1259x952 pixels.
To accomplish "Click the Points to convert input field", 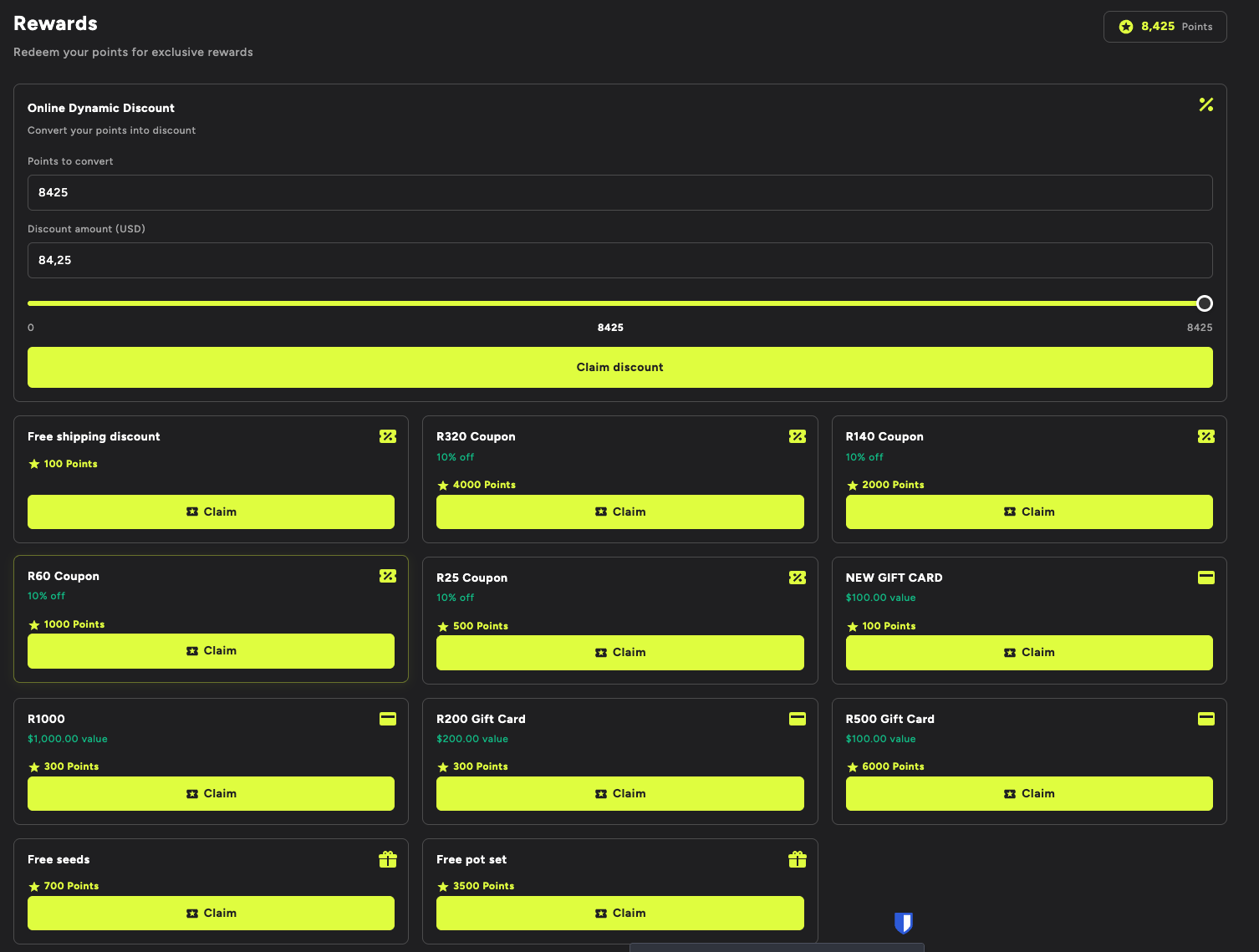I will [619, 192].
